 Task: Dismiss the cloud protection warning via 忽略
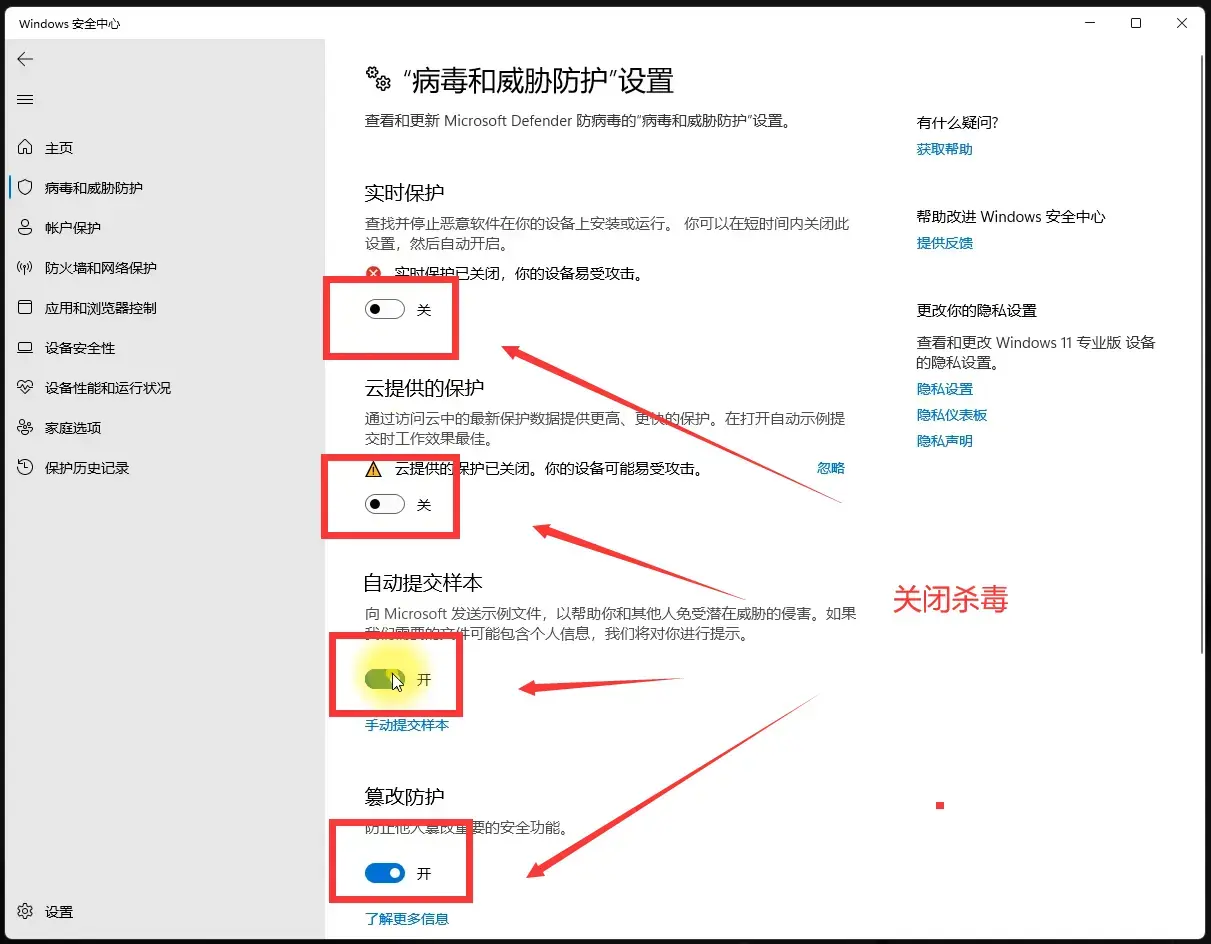tap(831, 467)
